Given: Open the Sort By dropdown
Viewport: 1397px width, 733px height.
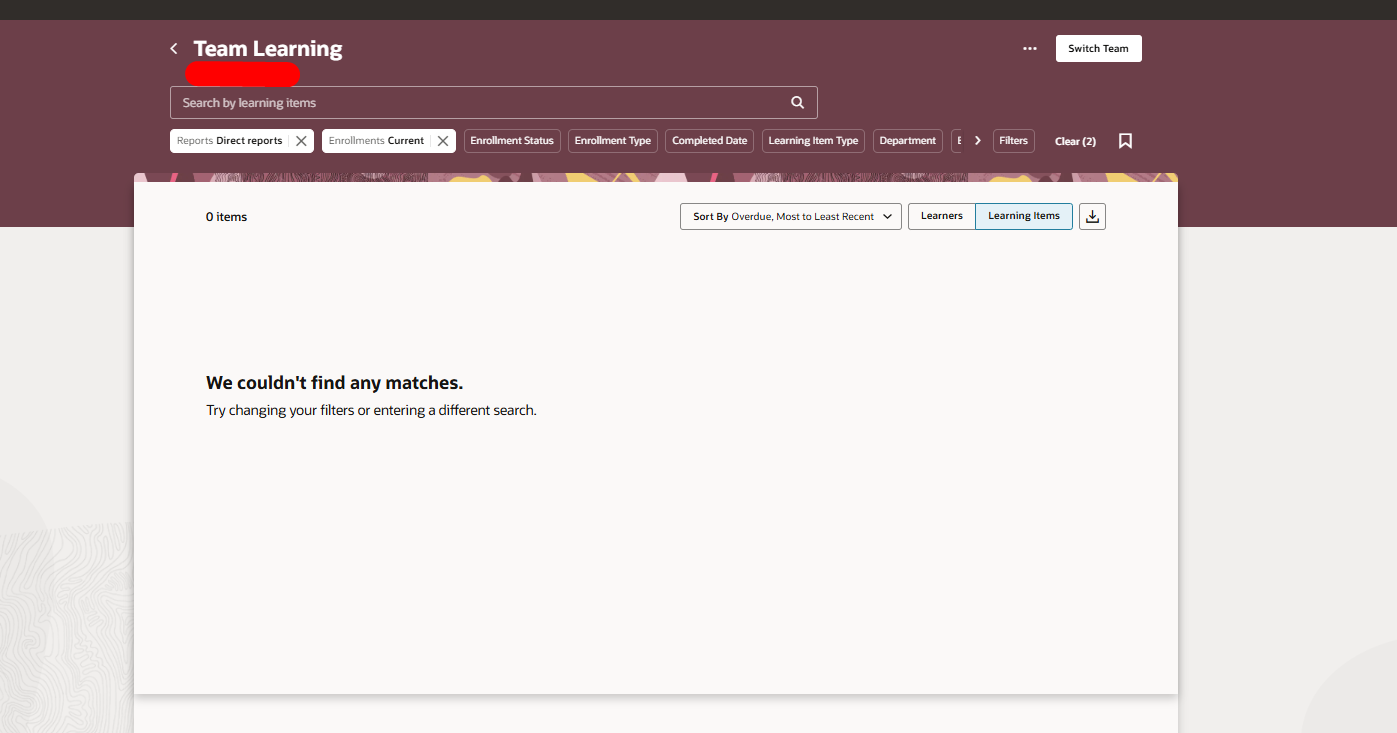Looking at the screenshot, I should pyautogui.click(x=791, y=216).
